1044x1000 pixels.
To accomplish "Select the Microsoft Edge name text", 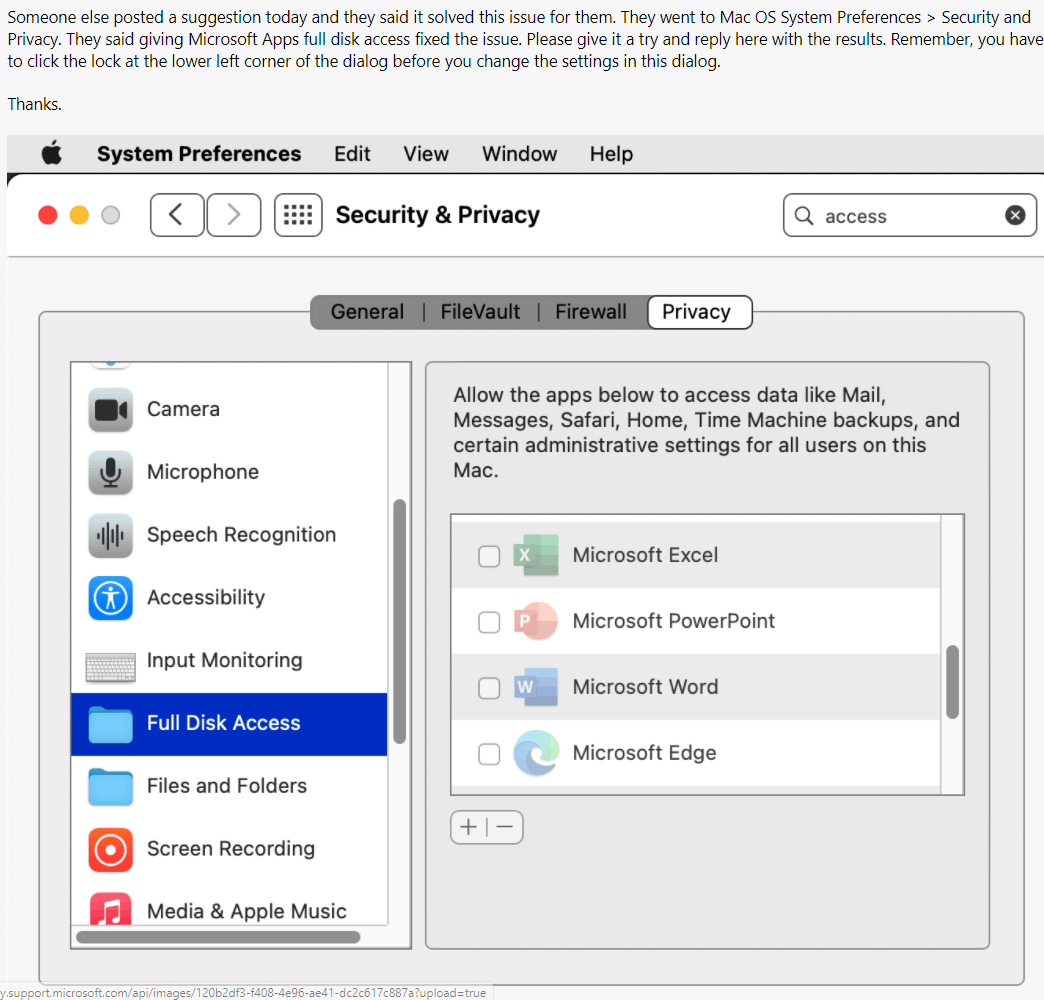I will tap(645, 753).
